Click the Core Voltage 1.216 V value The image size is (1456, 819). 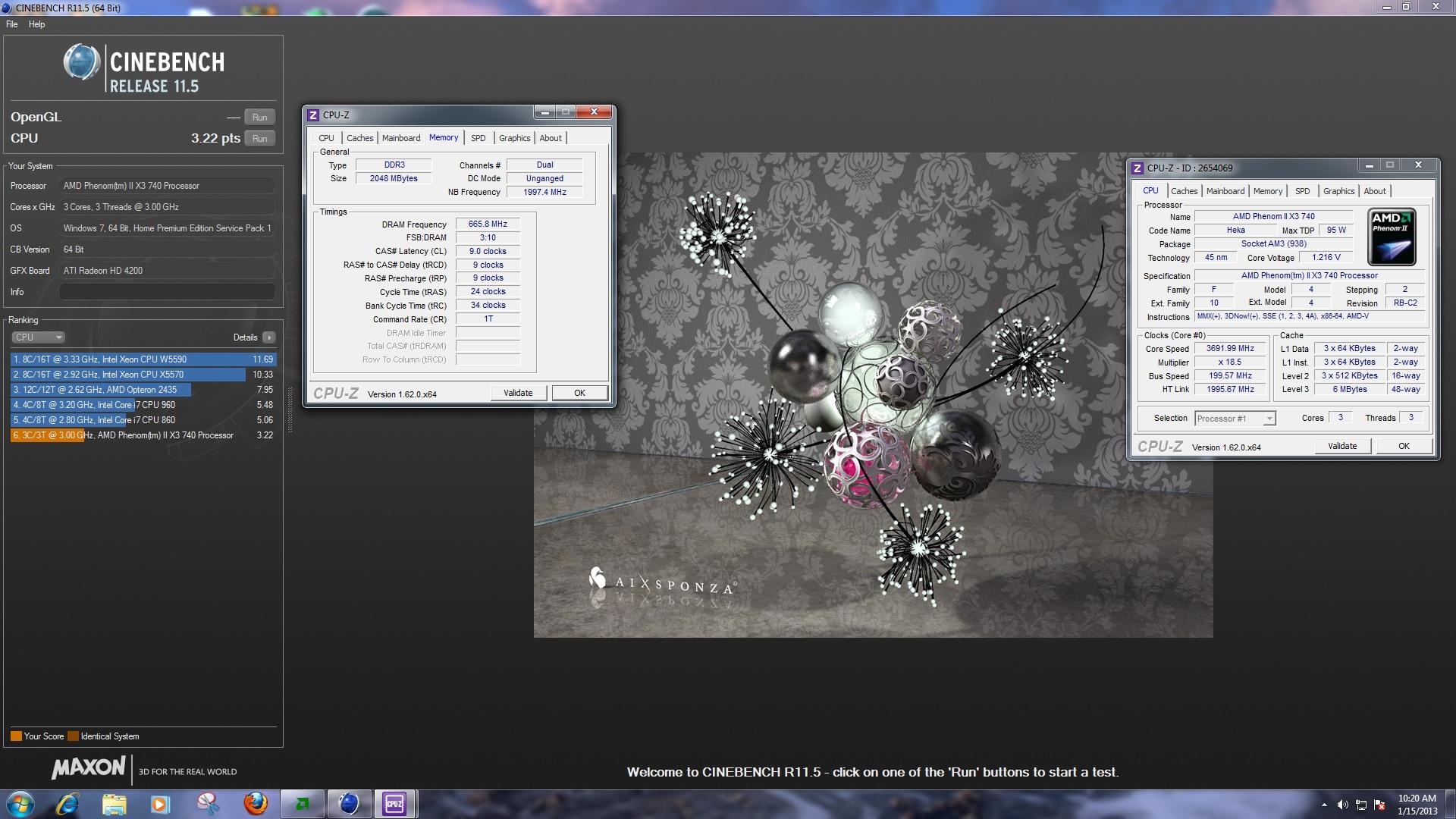tap(1326, 257)
